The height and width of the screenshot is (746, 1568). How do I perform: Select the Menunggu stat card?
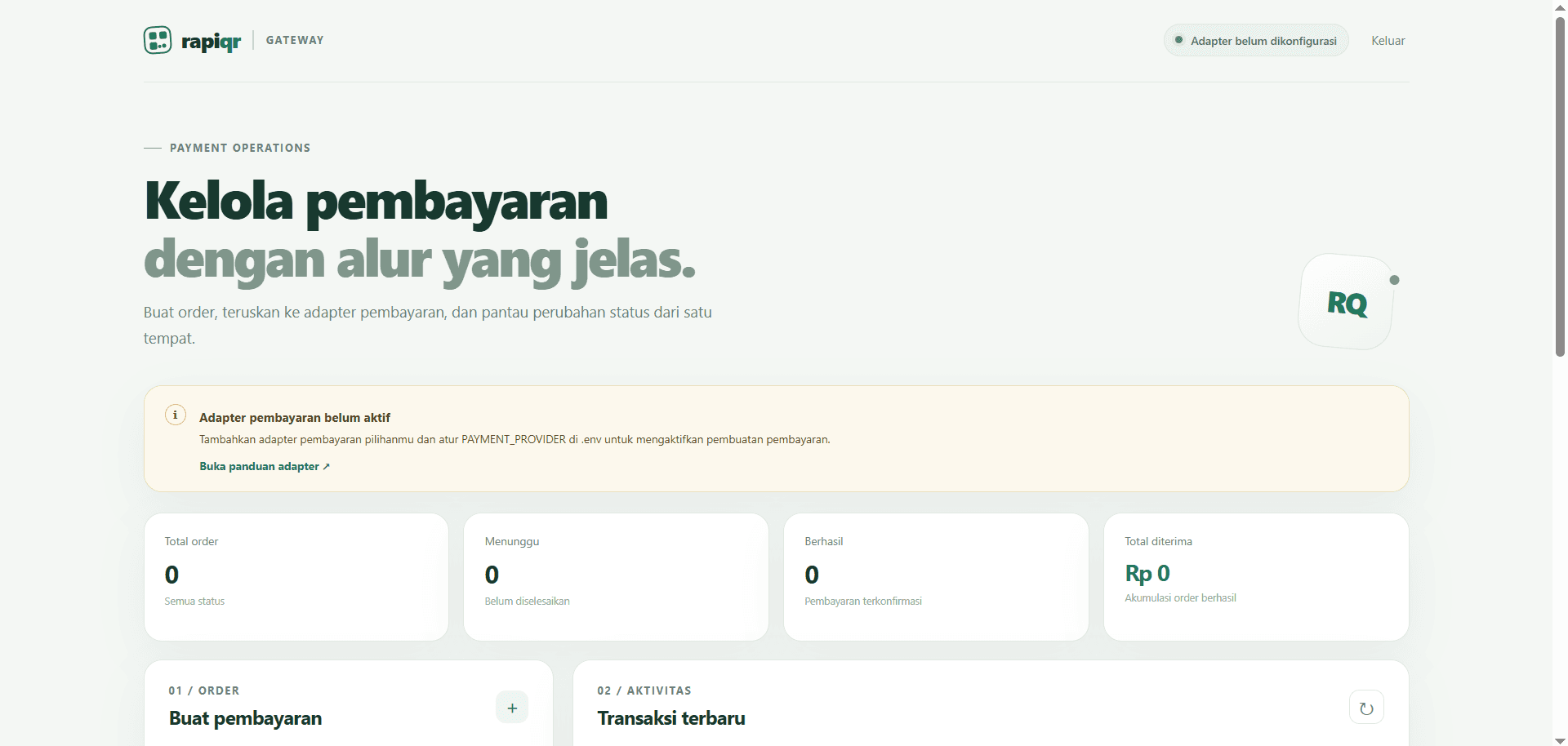pyautogui.click(x=616, y=577)
